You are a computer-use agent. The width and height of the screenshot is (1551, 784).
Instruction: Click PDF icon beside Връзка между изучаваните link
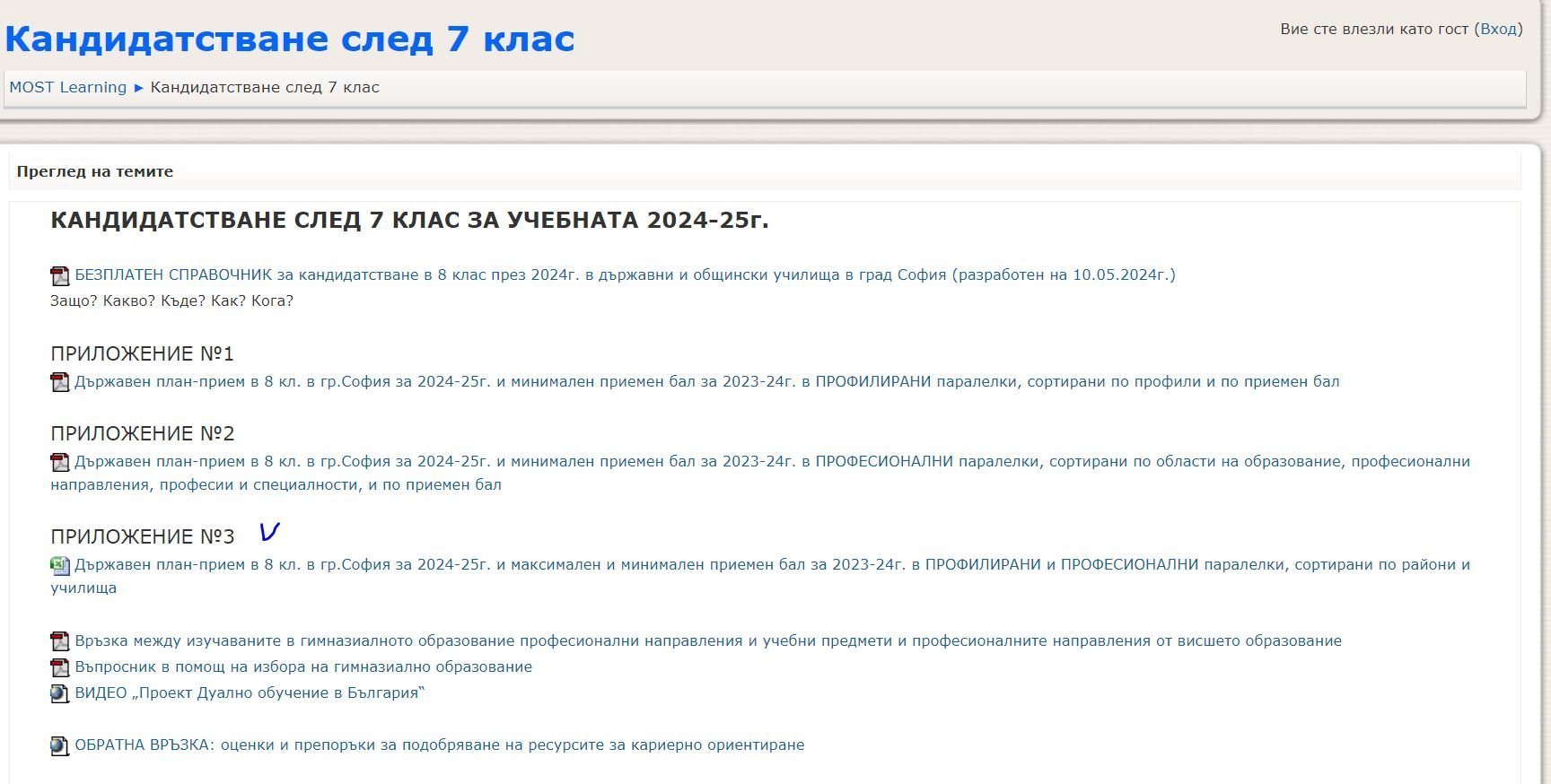tap(59, 641)
